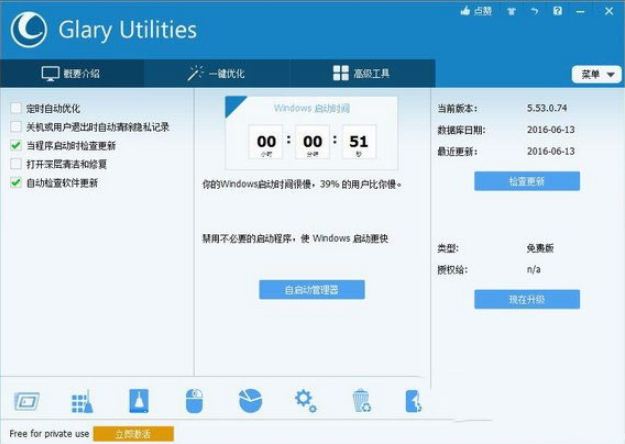Click the Glary Utilities moon logo
The image size is (625, 444).
point(29,29)
